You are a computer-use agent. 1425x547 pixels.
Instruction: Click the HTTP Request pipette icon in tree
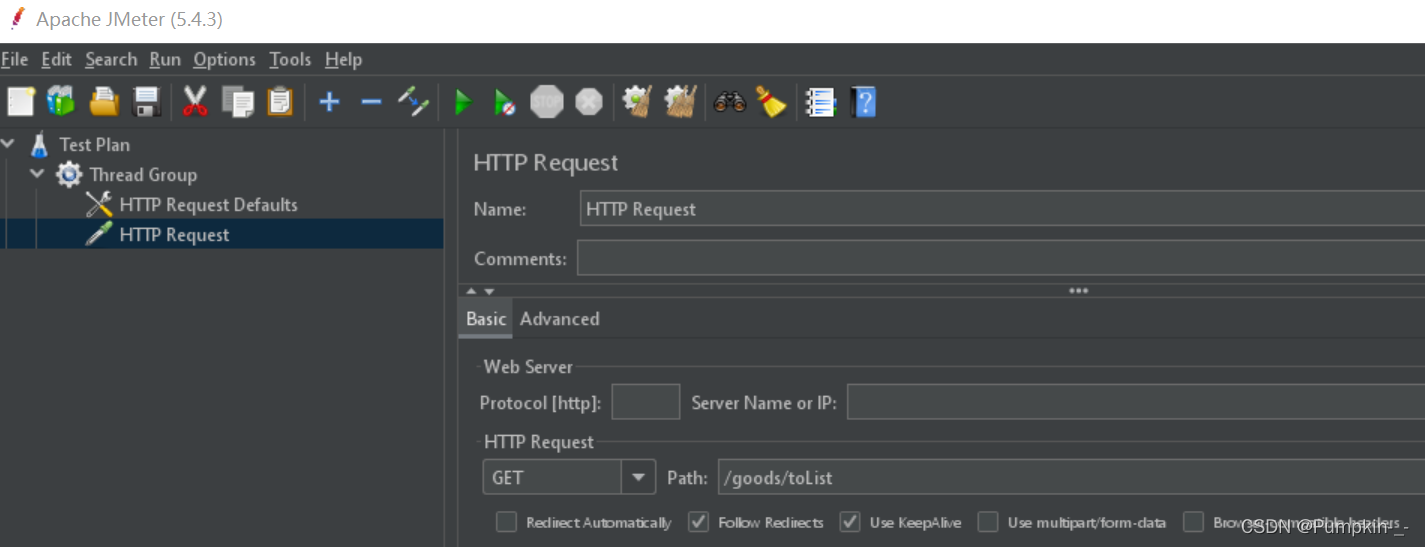[x=98, y=235]
